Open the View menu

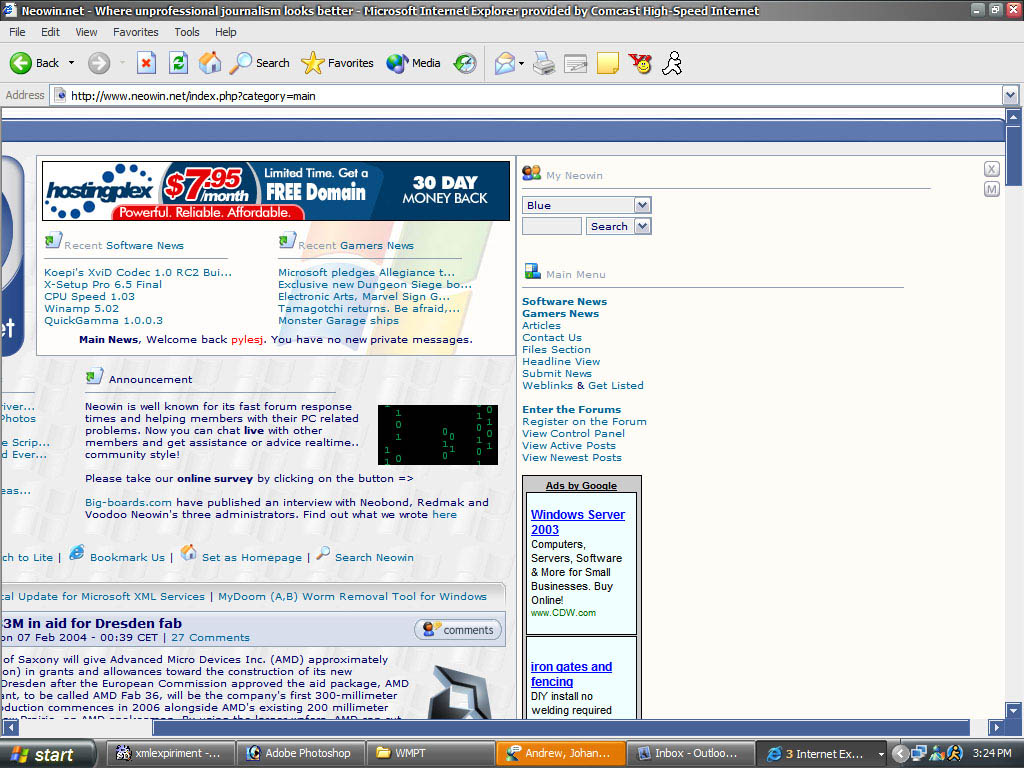[x=86, y=32]
